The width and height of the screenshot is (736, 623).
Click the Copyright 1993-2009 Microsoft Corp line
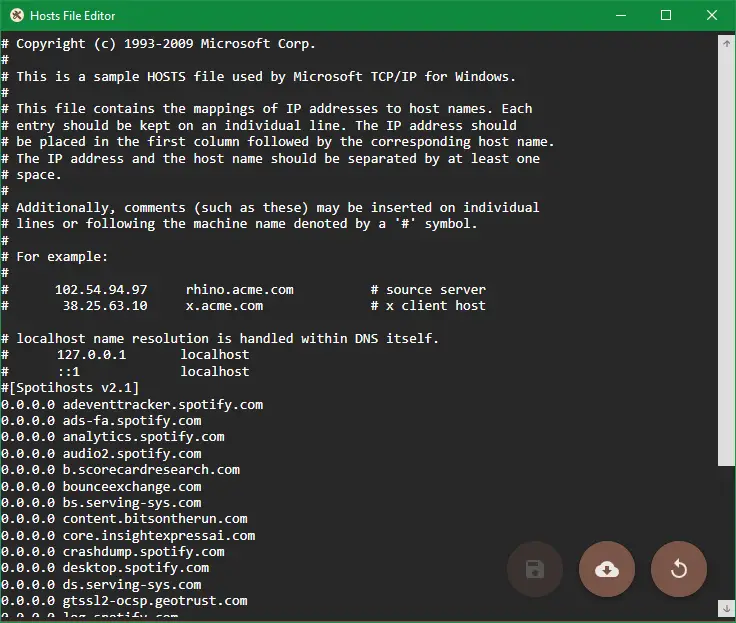pos(158,44)
